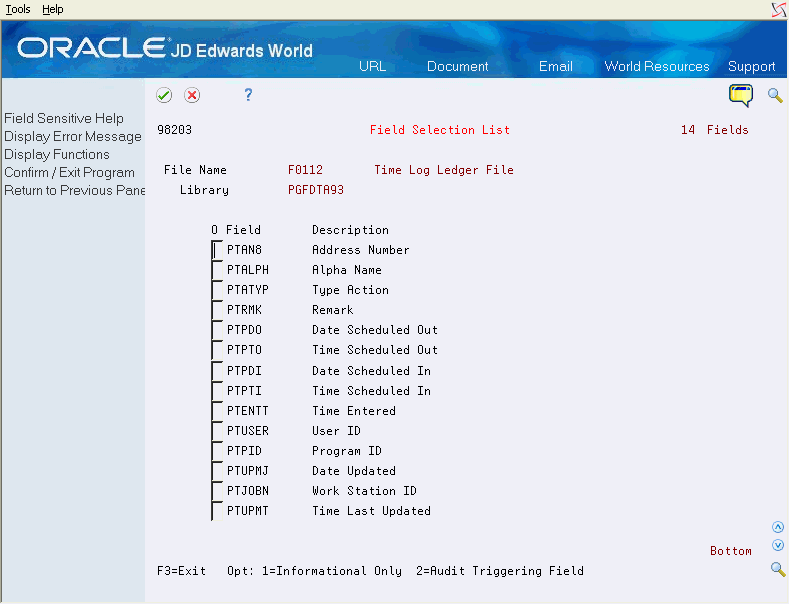789x604 pixels.
Task: Click the Work Station ID description
Action: (364, 491)
